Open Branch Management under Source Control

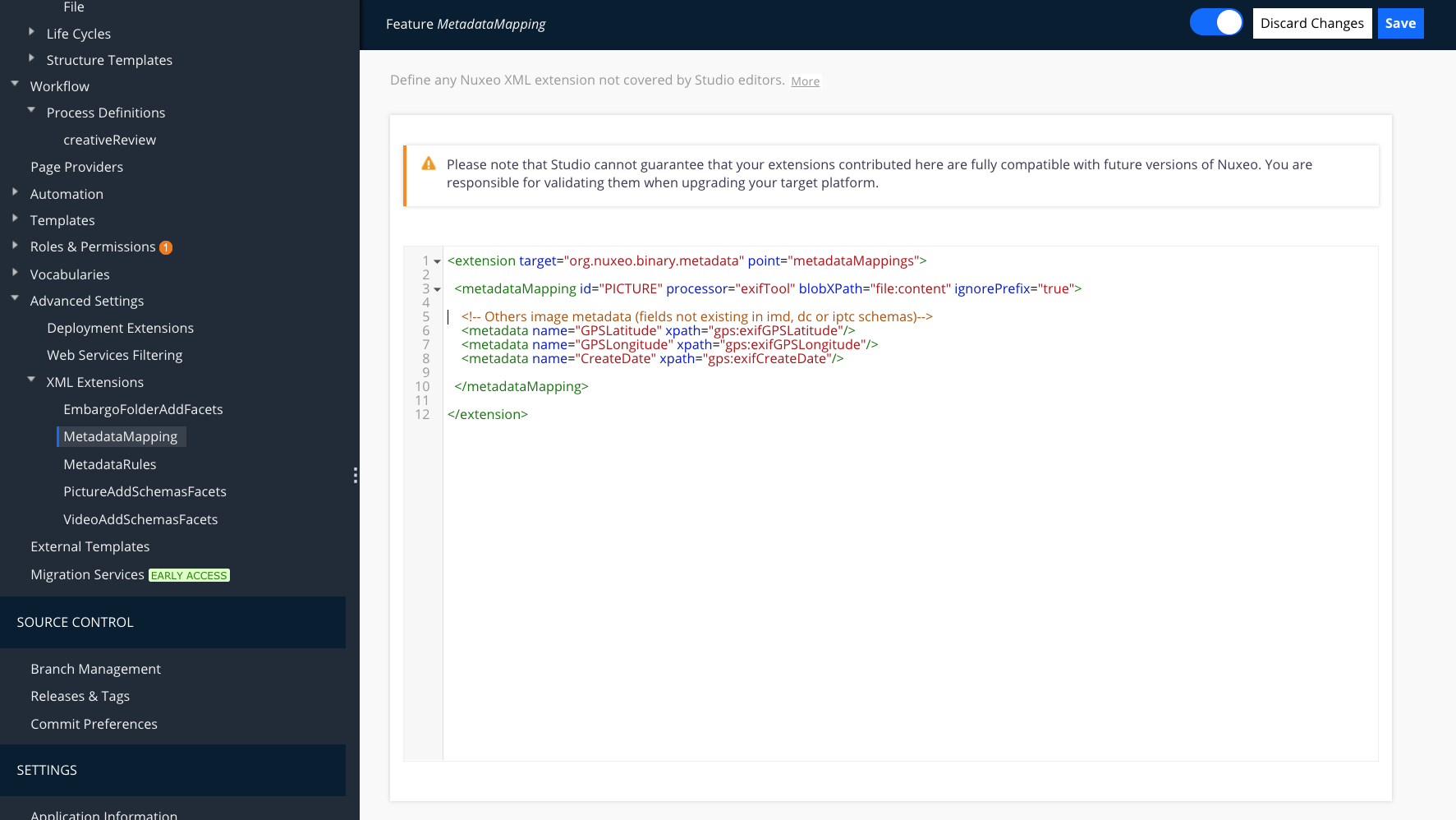click(x=95, y=668)
